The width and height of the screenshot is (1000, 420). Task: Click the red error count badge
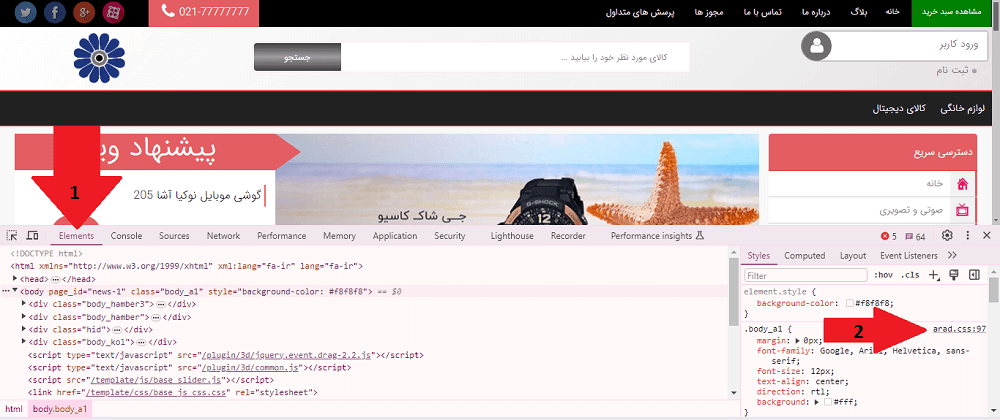[x=889, y=236]
